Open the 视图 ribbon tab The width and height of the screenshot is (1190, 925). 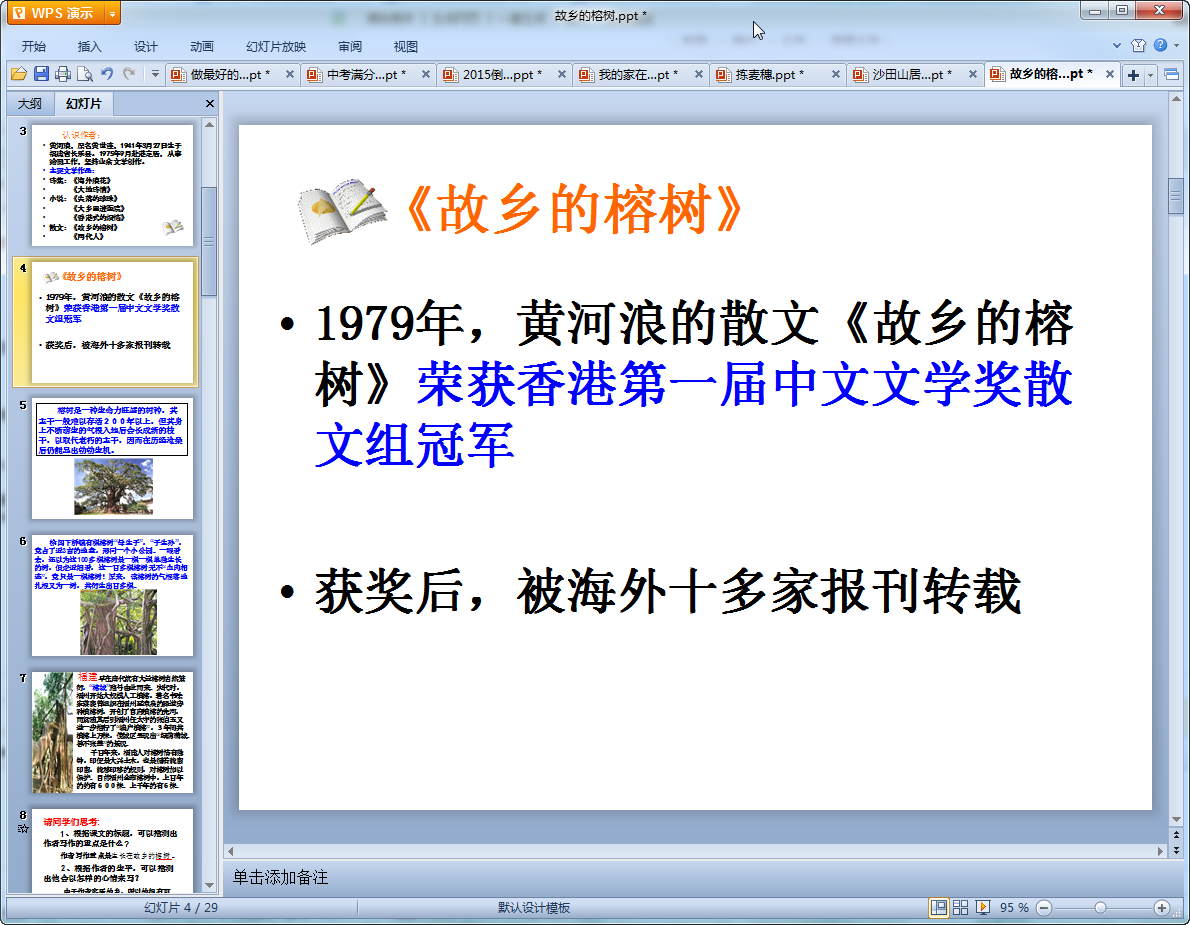tap(406, 46)
